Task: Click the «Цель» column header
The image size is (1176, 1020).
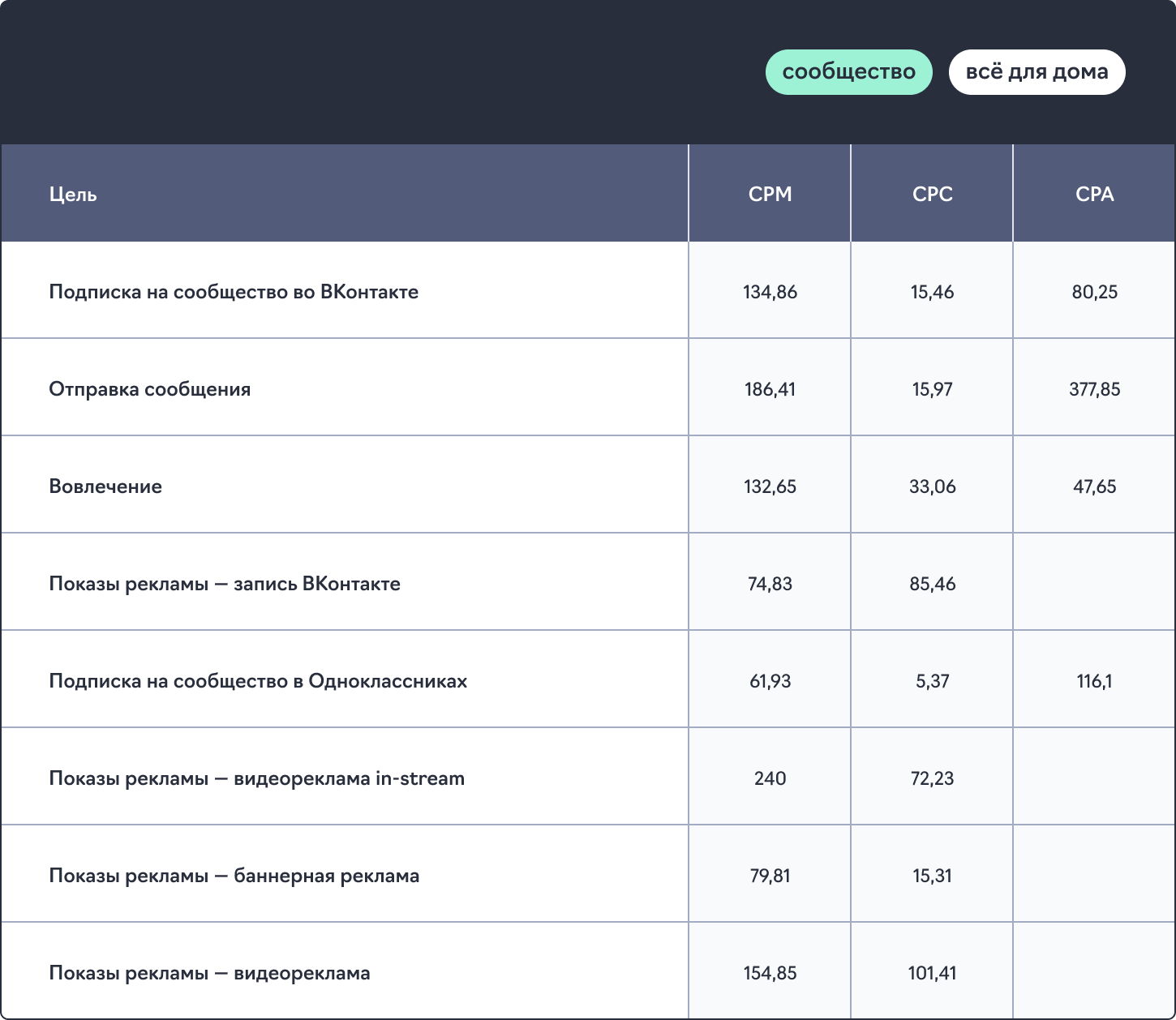Action: pos(73,195)
